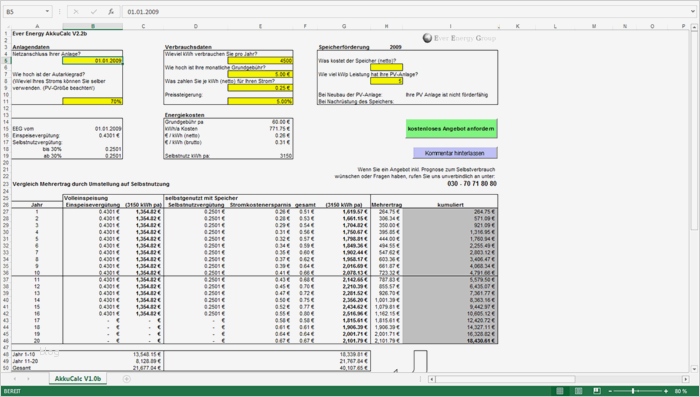Select the yellow kWp Leistung cell
This screenshot has height=397, width=700.
pos(386,81)
